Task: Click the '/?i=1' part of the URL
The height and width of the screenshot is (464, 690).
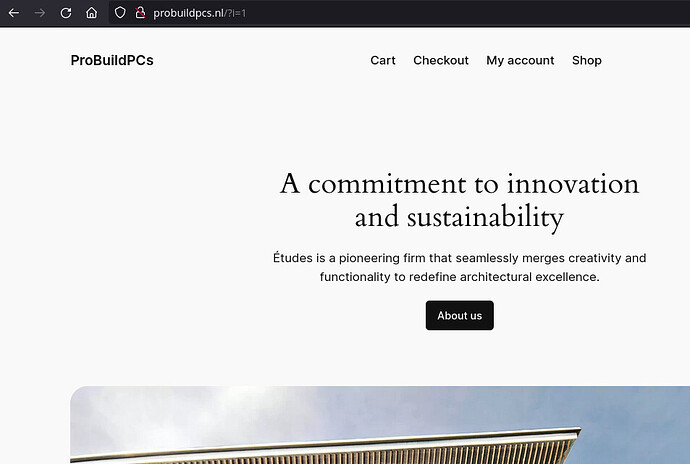Action: [236, 13]
